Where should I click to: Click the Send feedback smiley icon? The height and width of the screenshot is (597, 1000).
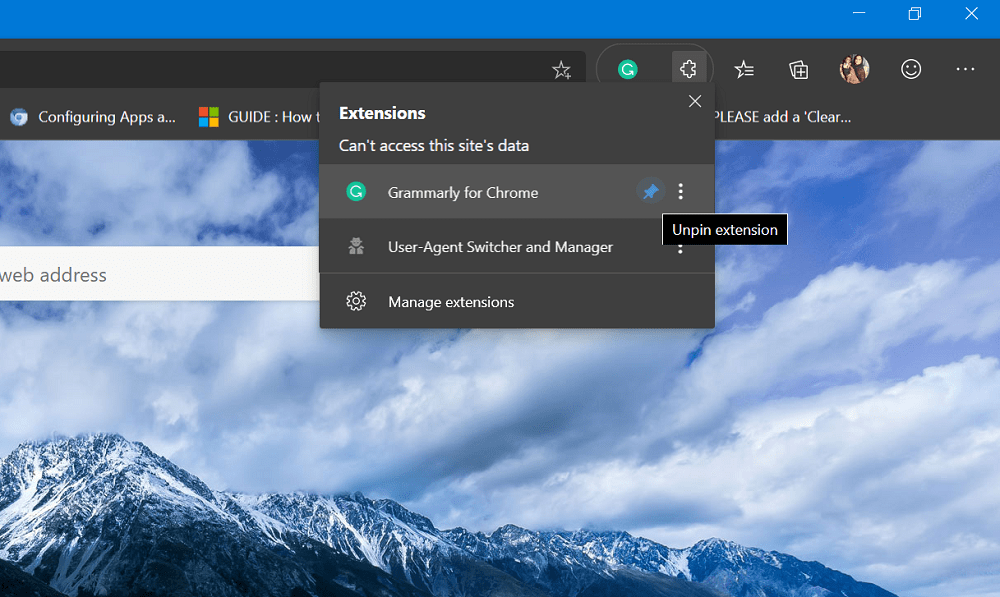point(911,69)
